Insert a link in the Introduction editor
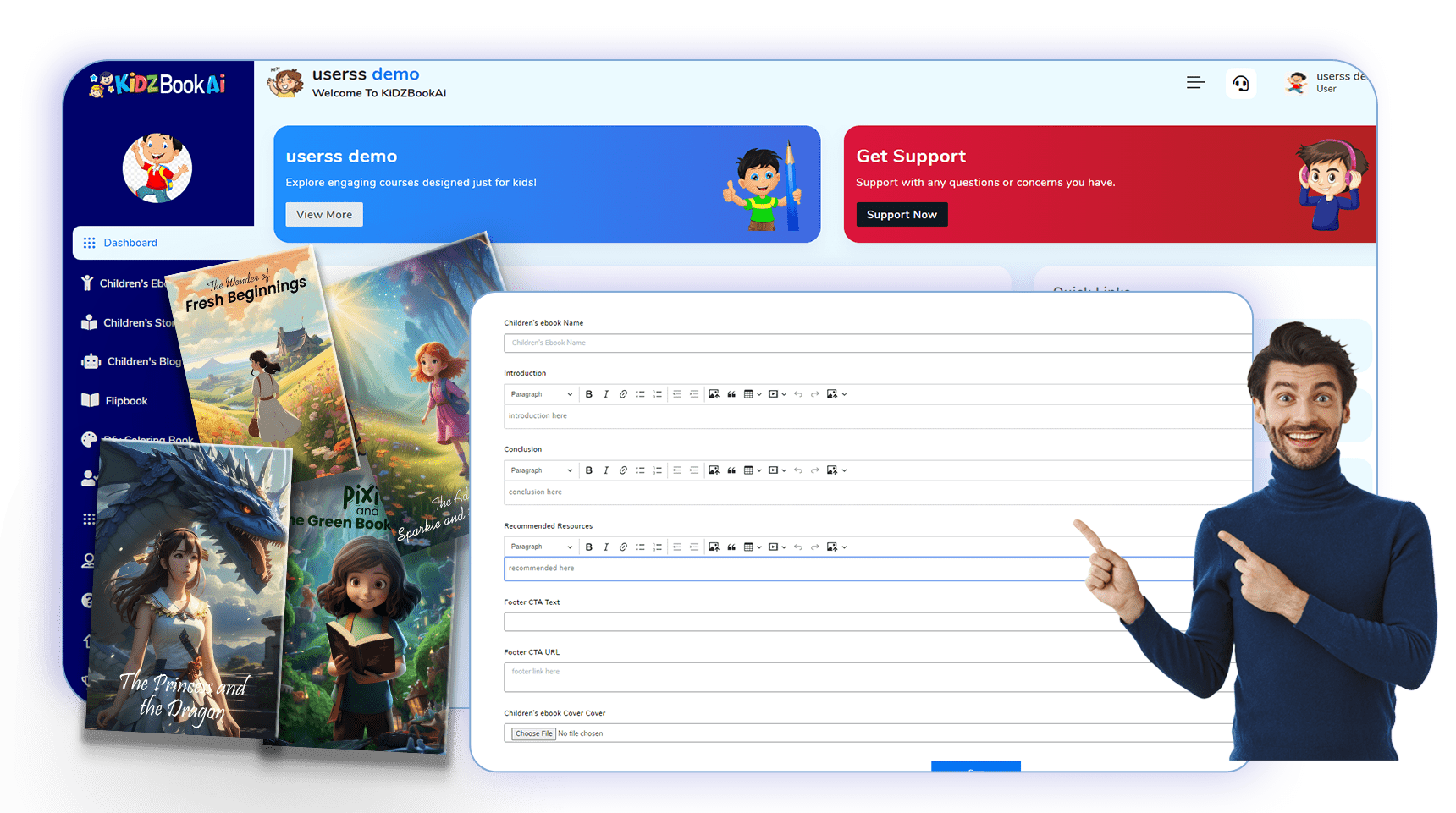 (x=623, y=394)
